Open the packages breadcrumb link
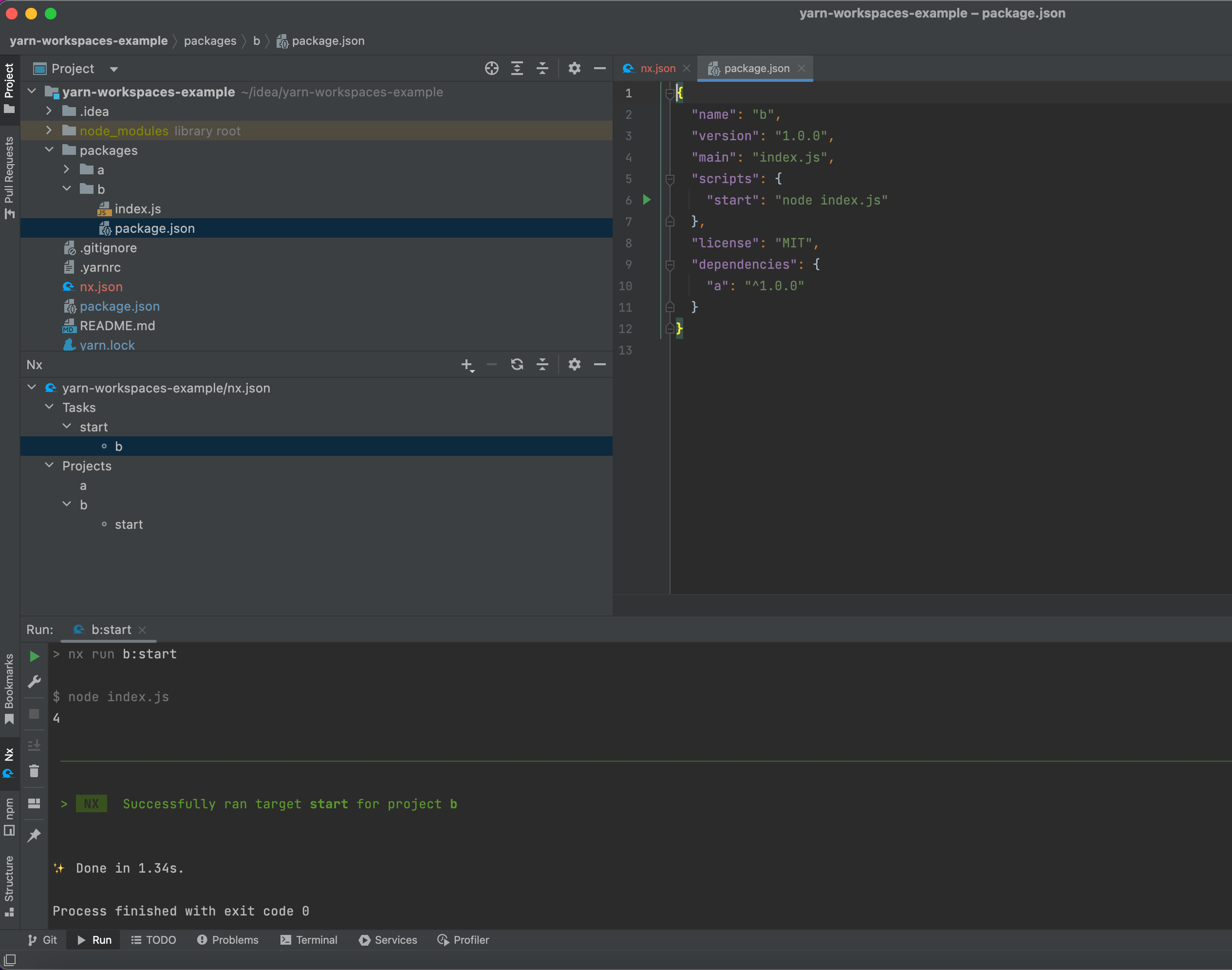The image size is (1232, 970). tap(210, 40)
